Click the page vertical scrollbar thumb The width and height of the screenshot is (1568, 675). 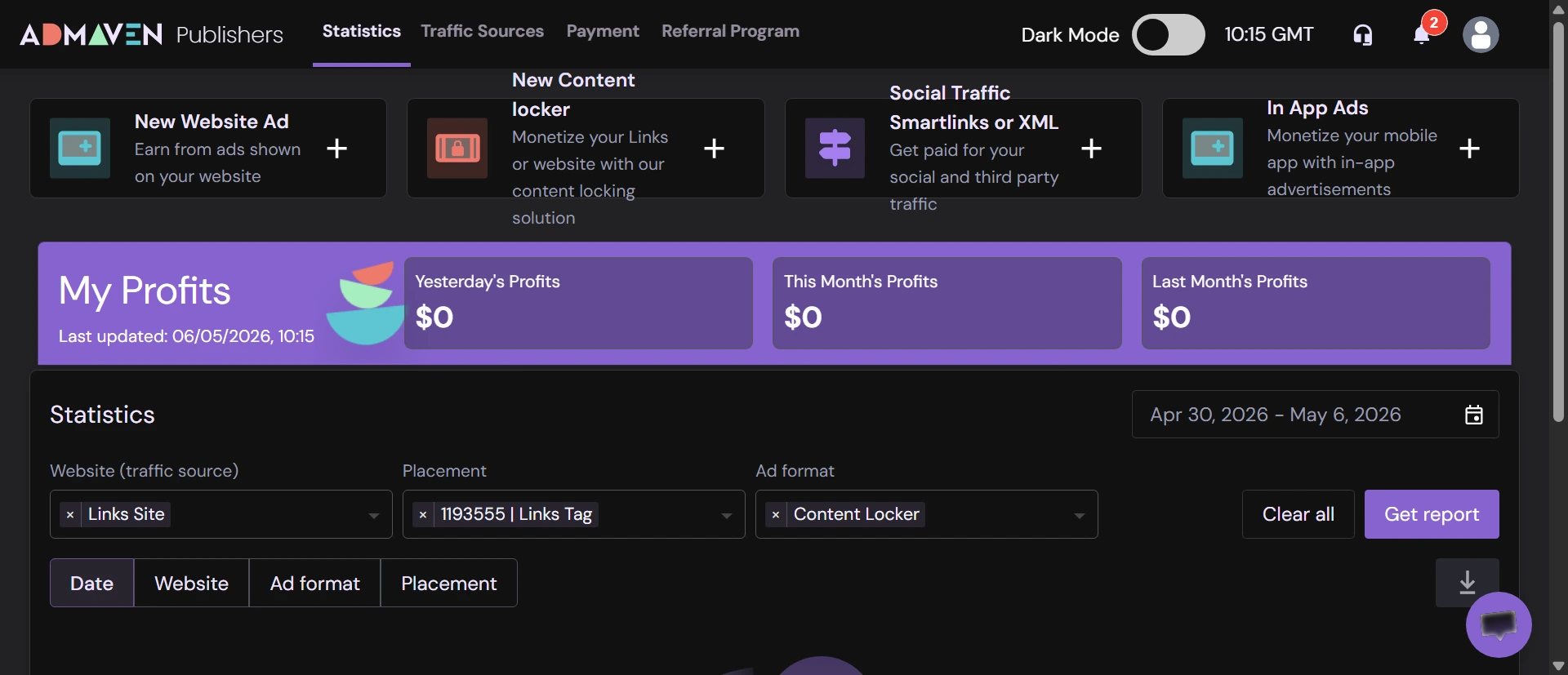point(1558,220)
